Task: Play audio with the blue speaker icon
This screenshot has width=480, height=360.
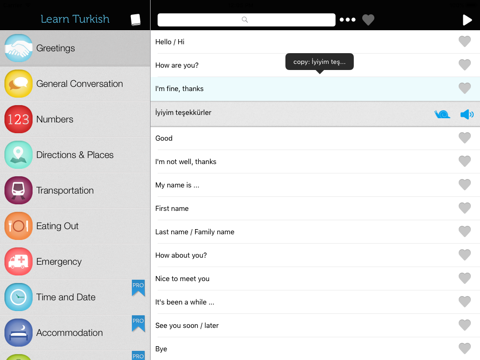Action: 467,114
